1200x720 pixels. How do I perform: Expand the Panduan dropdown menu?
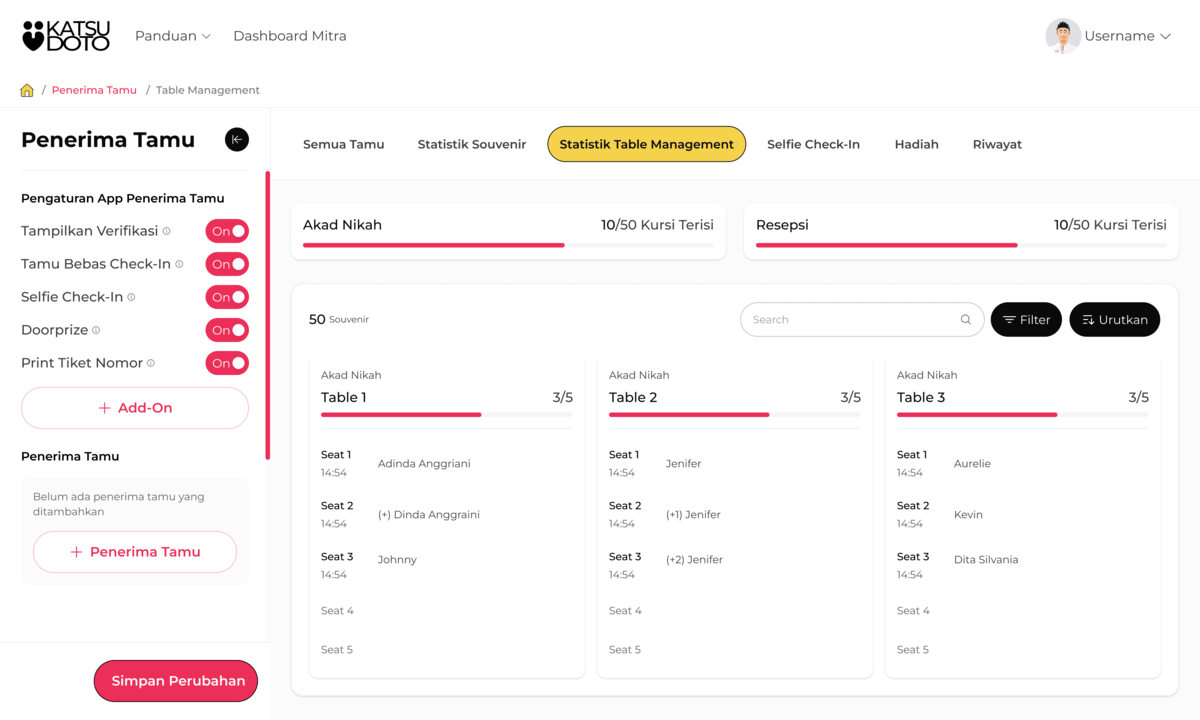pyautogui.click(x=173, y=36)
